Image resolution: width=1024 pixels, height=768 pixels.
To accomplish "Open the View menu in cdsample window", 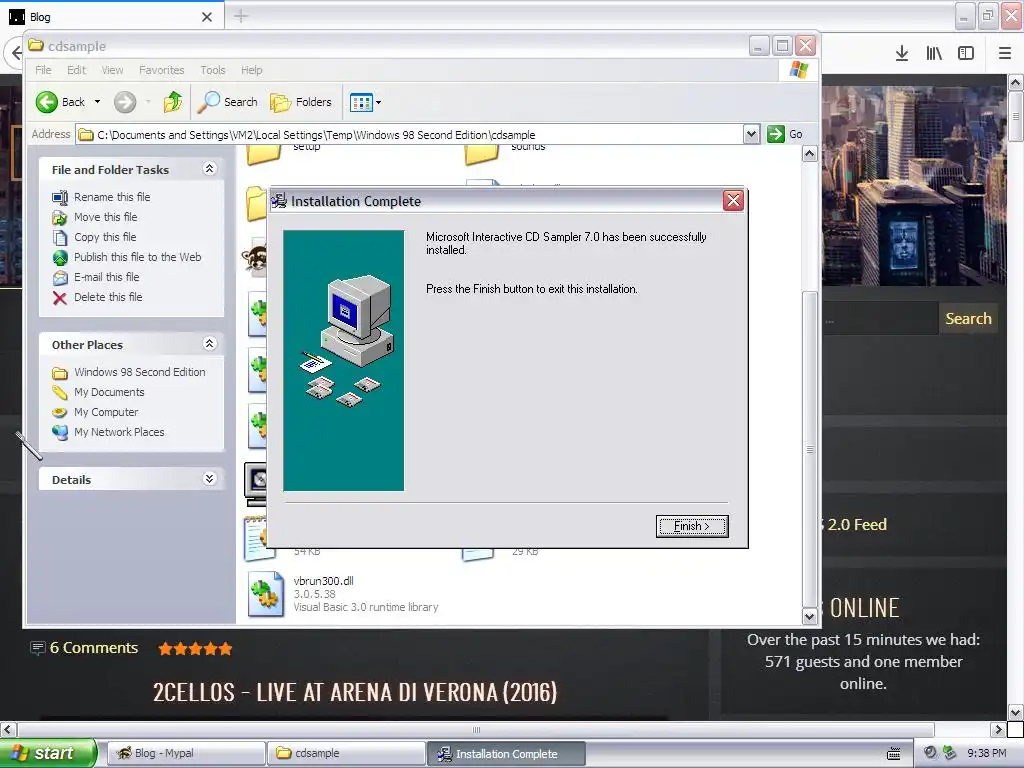I will [112, 70].
